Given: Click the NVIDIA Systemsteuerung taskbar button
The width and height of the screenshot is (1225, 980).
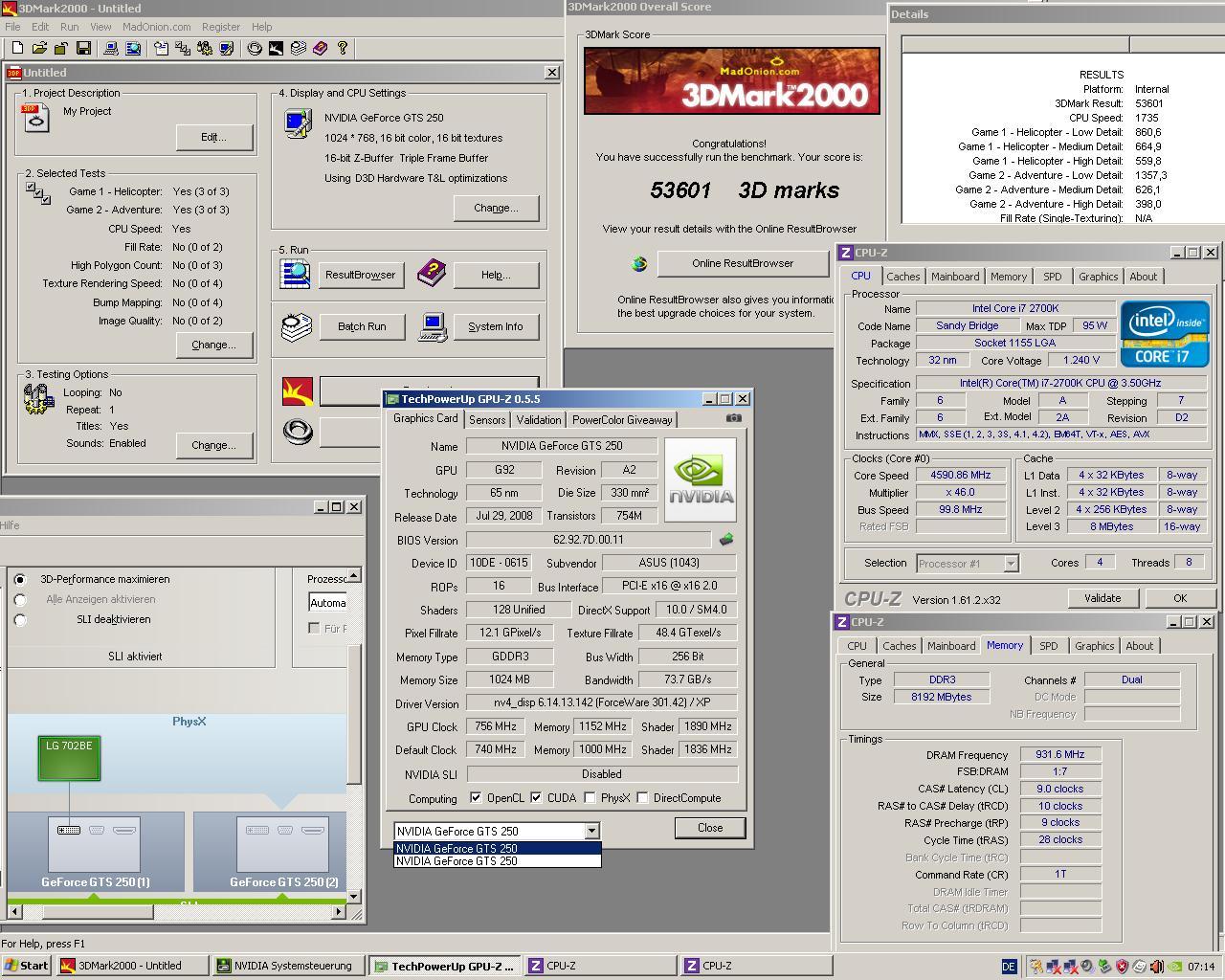Looking at the screenshot, I should [x=287, y=966].
